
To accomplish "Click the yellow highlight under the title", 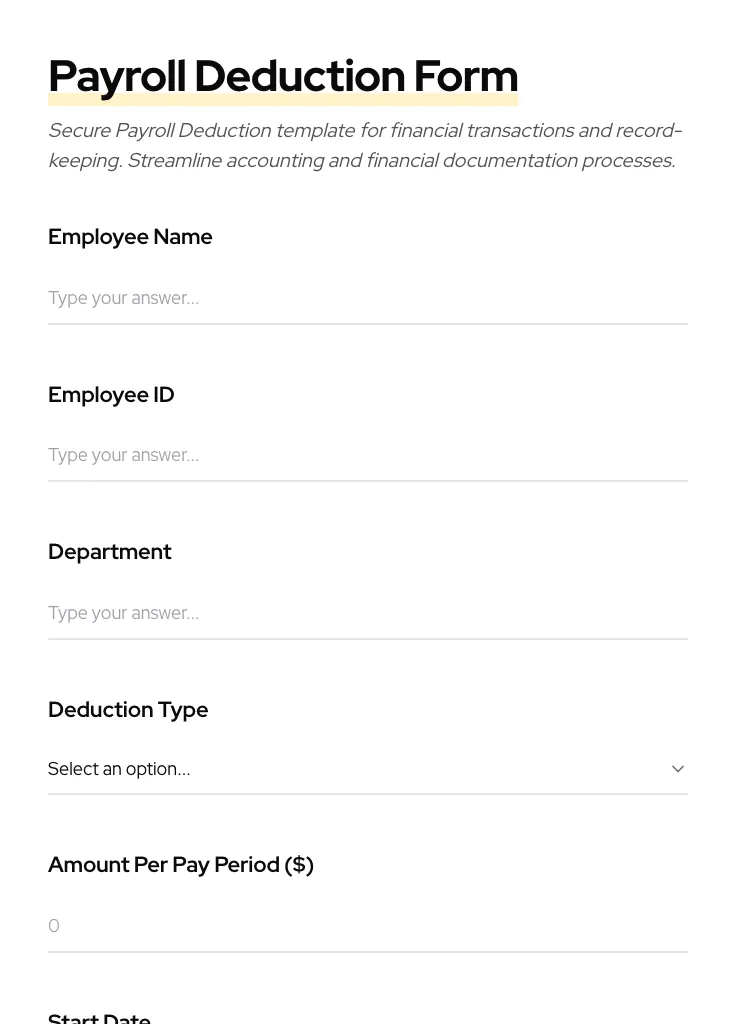I will [283, 99].
